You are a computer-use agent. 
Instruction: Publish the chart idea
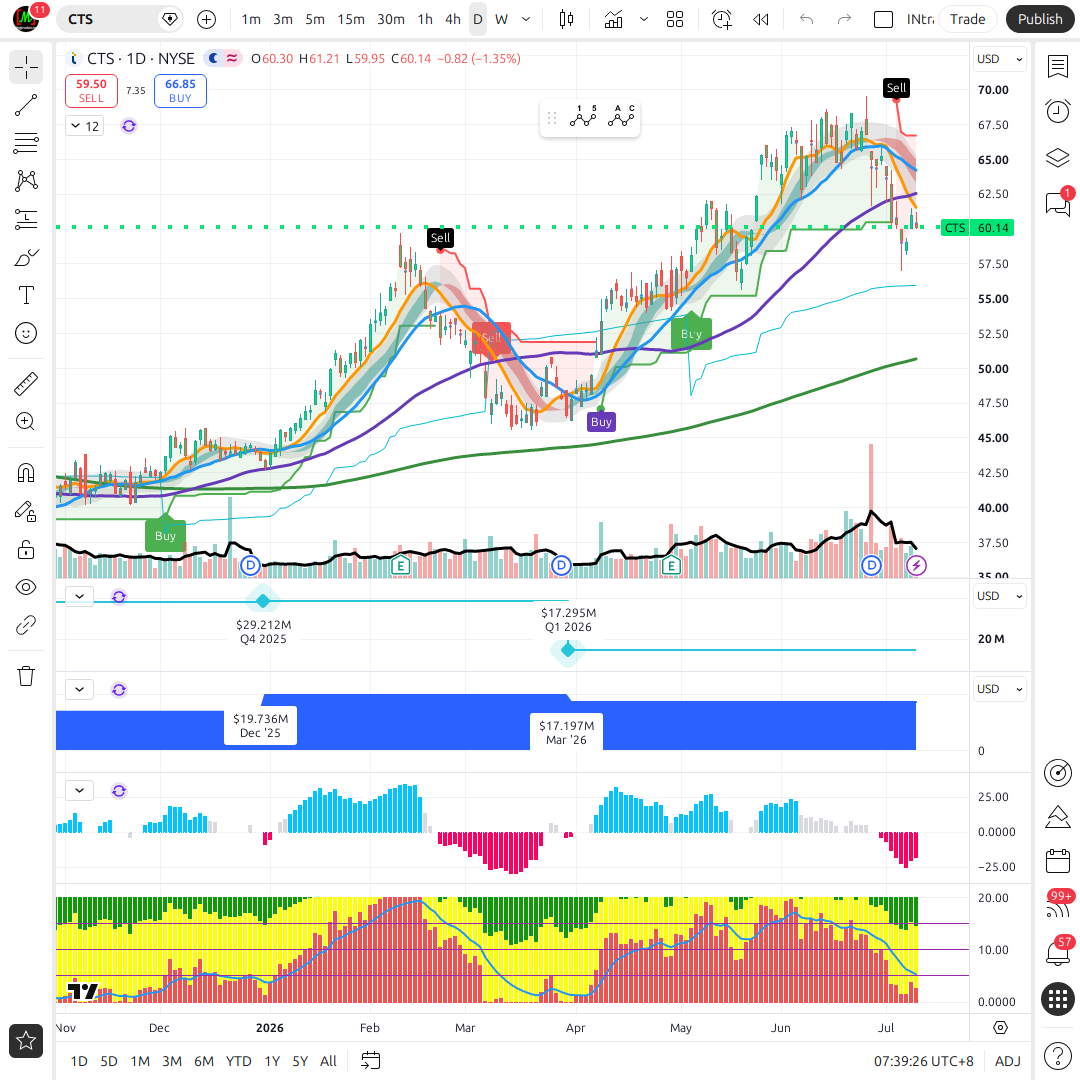(1040, 19)
